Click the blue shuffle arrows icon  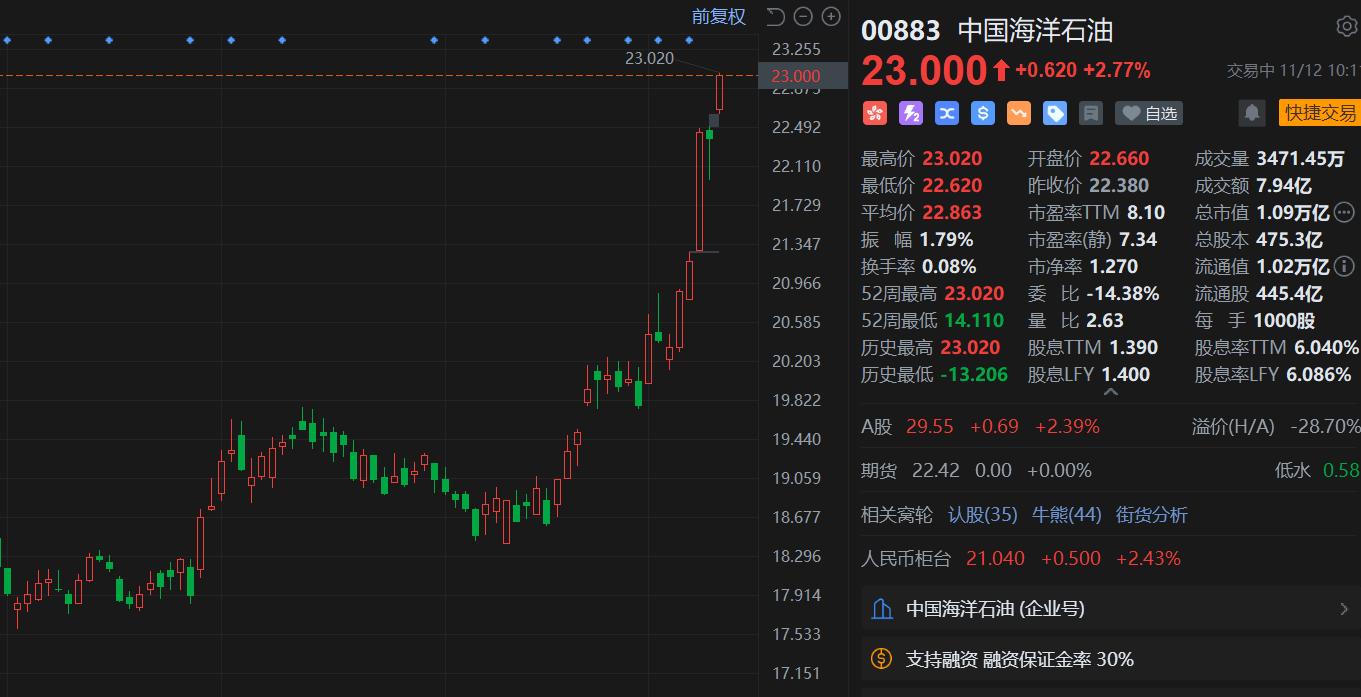[x=947, y=113]
